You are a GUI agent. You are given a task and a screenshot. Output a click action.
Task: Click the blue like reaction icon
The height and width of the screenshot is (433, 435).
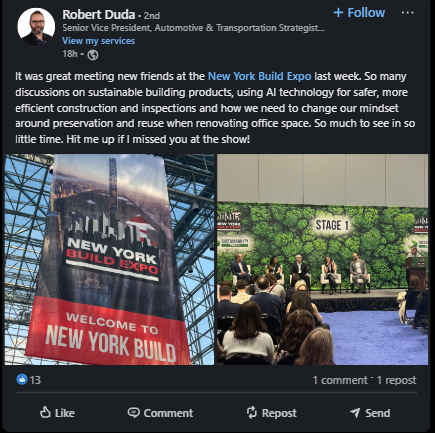point(22,379)
